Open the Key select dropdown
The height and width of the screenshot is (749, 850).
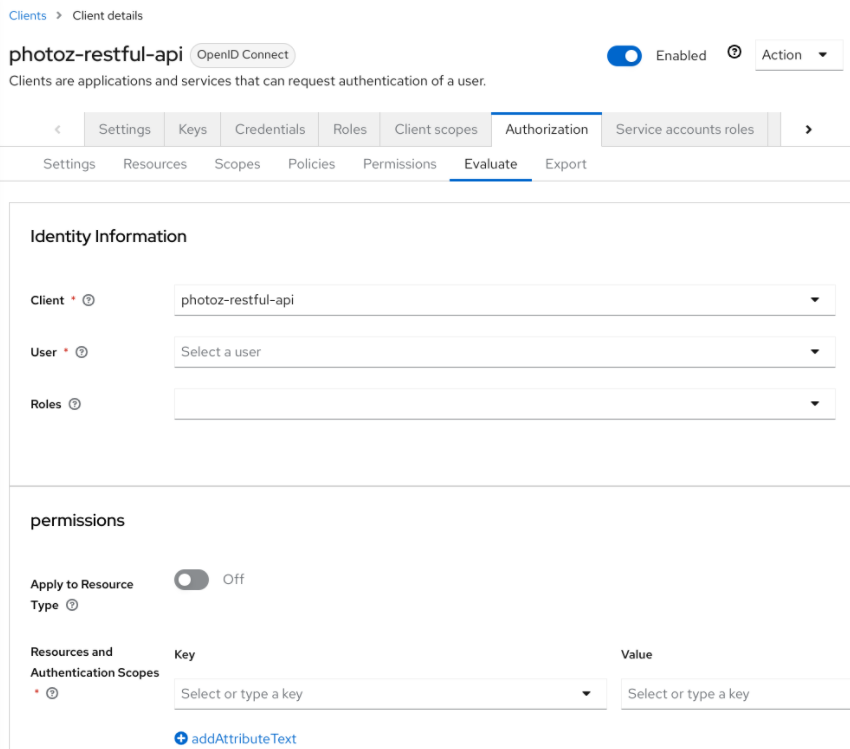(389, 694)
